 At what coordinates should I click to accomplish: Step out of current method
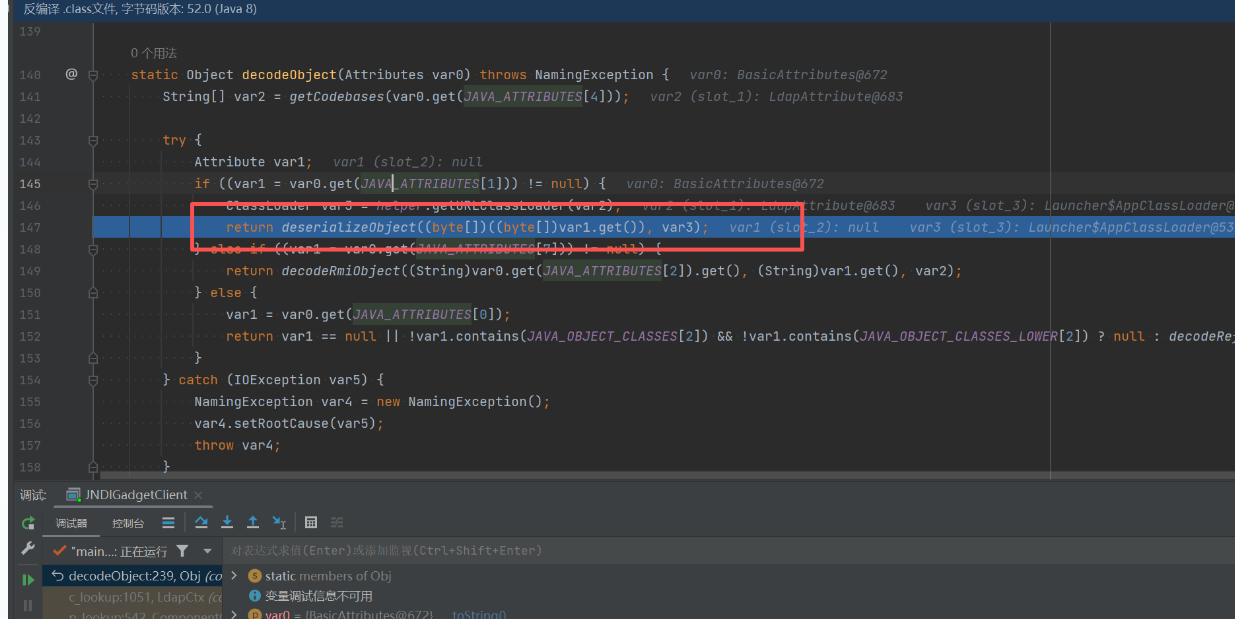[253, 522]
